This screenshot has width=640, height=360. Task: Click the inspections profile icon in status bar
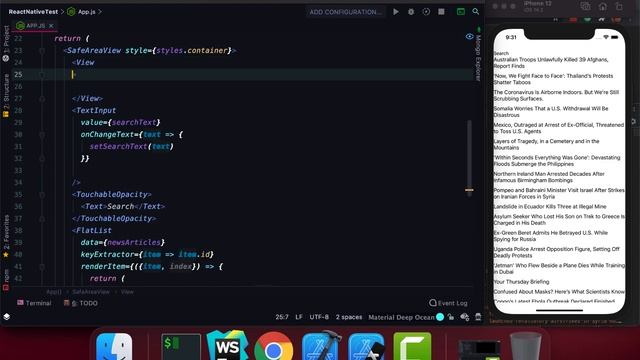464,317
